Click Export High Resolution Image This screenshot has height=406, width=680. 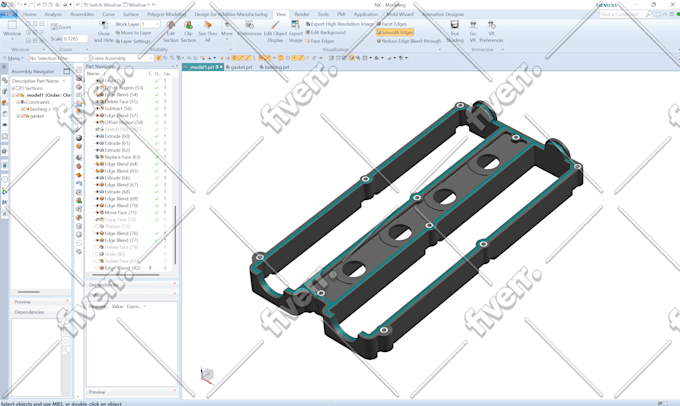pos(340,24)
